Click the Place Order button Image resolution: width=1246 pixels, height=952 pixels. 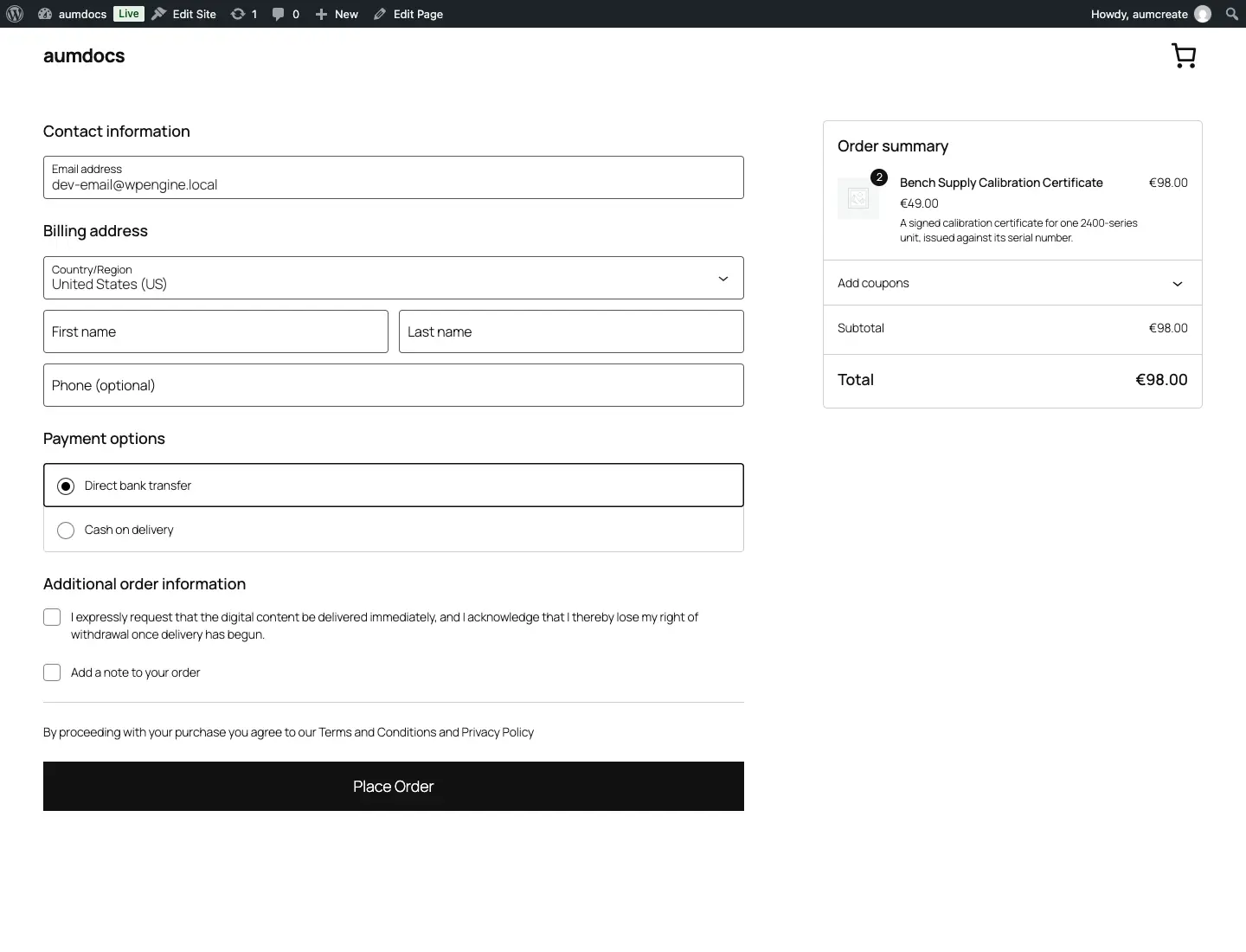pos(394,786)
